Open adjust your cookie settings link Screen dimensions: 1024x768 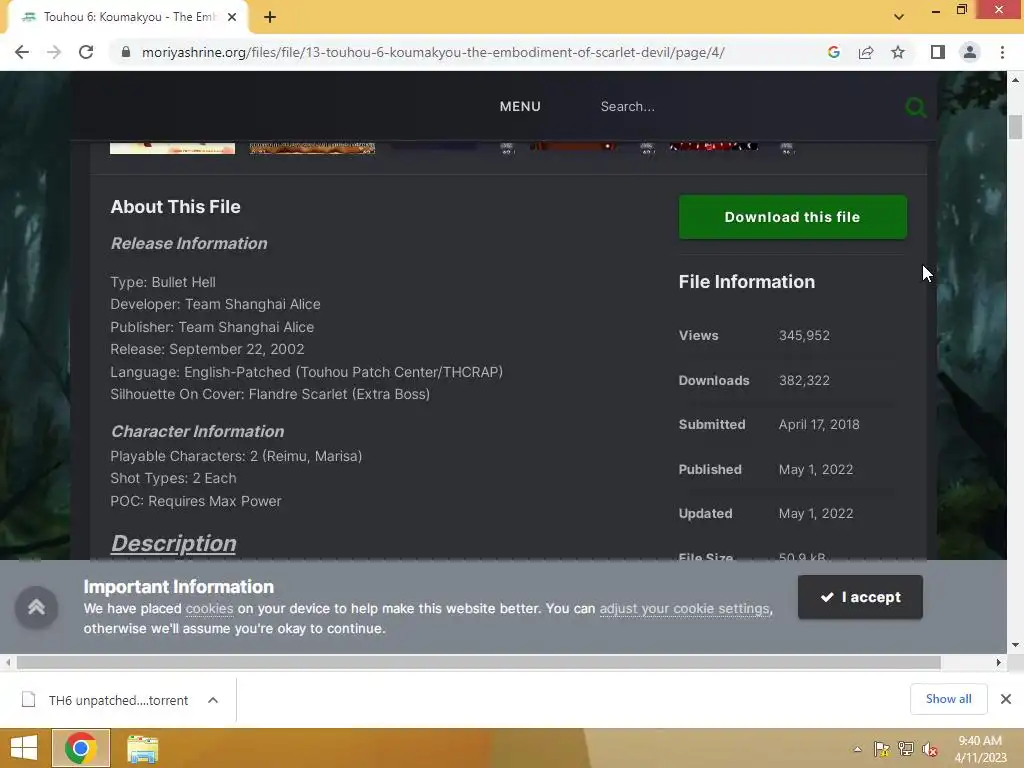(684, 609)
